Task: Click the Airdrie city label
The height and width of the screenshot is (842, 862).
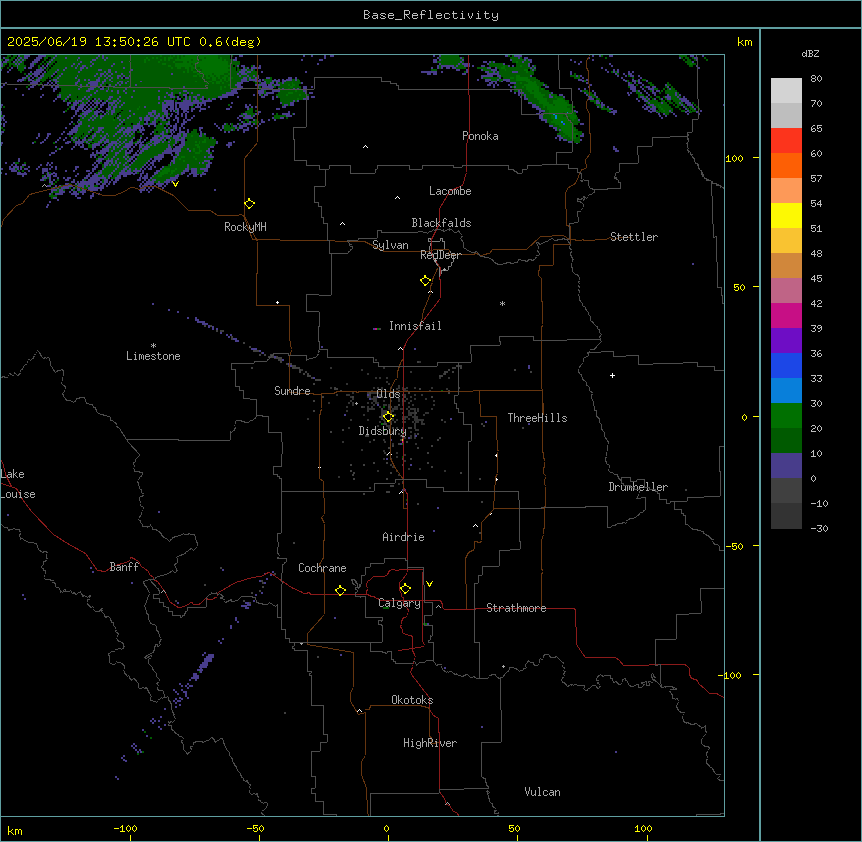Action: coord(403,537)
